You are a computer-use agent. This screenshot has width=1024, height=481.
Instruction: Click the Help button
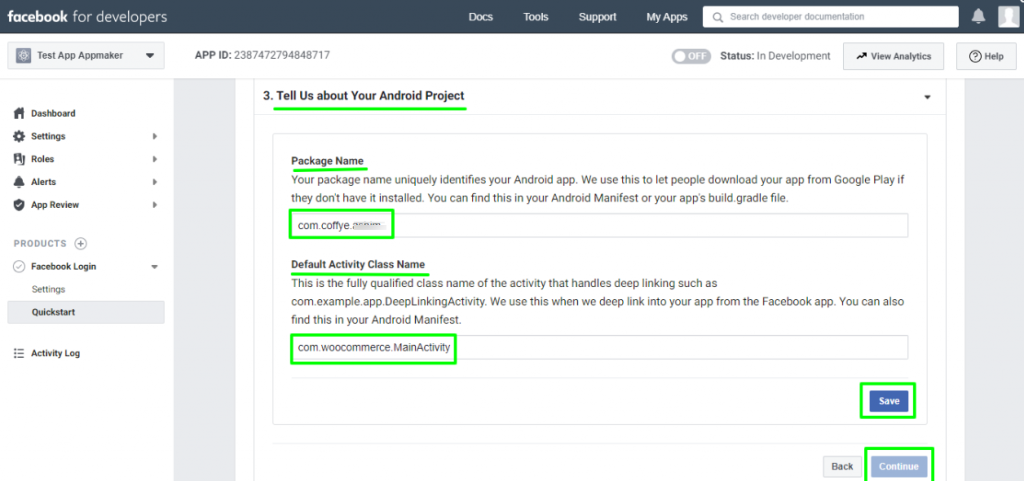986,56
